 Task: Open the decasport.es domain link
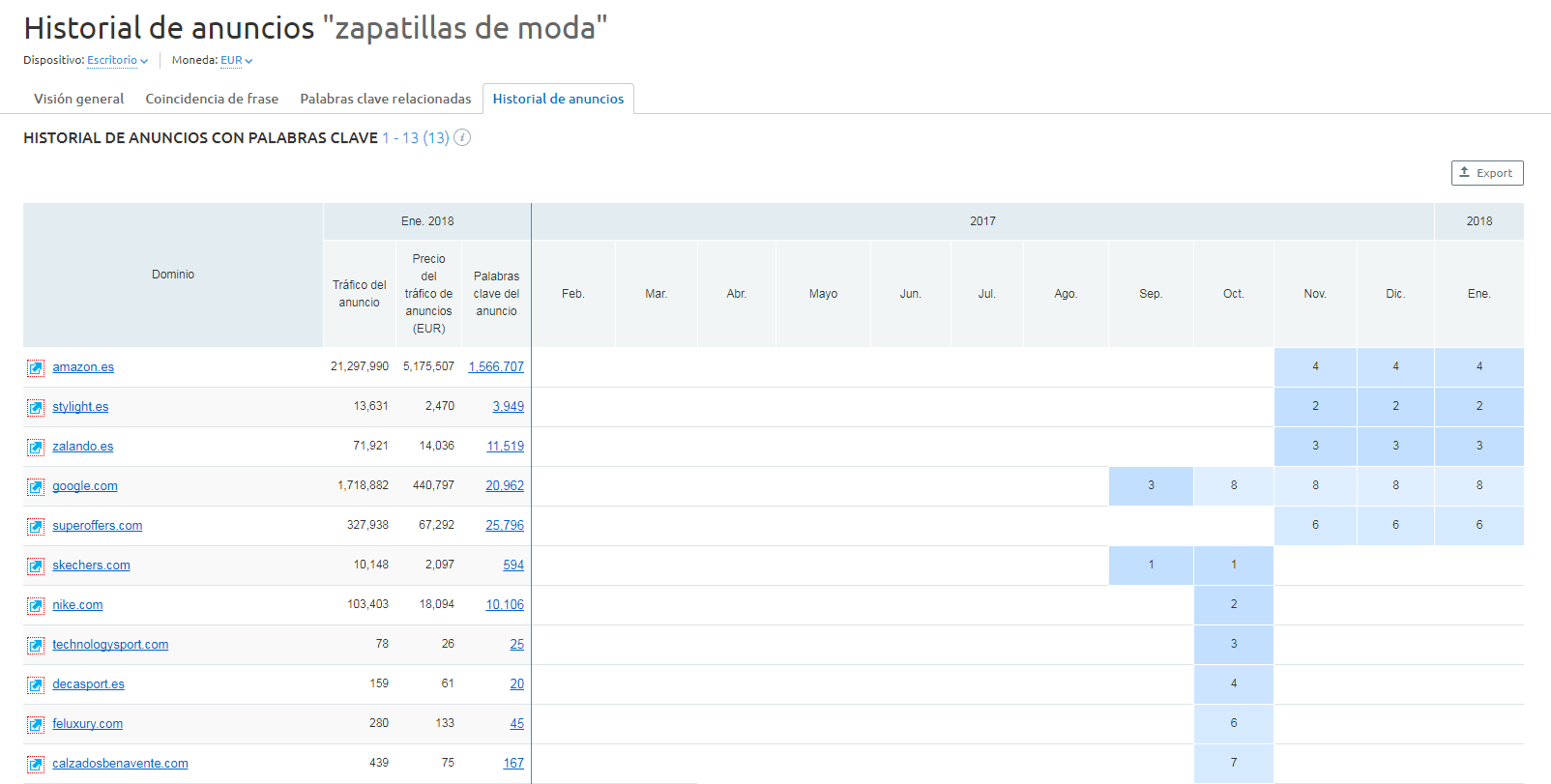(88, 684)
